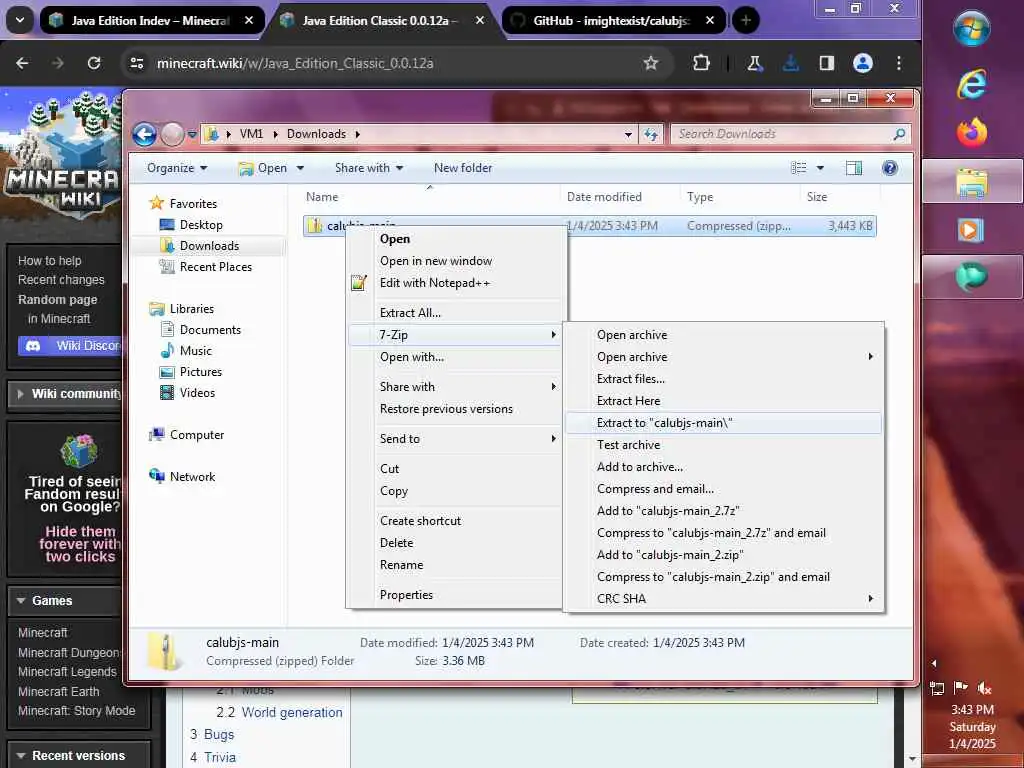Choose Edit with Notepad++
The image size is (1024, 768).
pyautogui.click(x=453, y=283)
